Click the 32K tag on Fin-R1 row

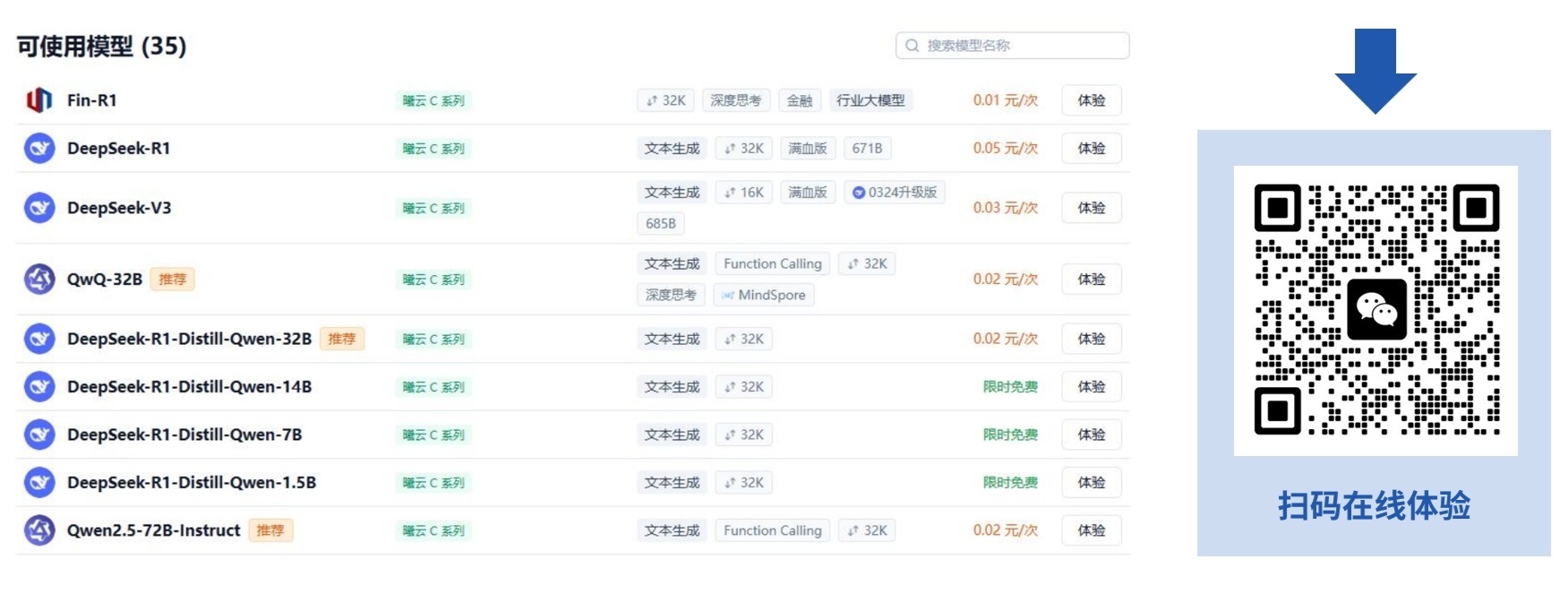point(666,100)
